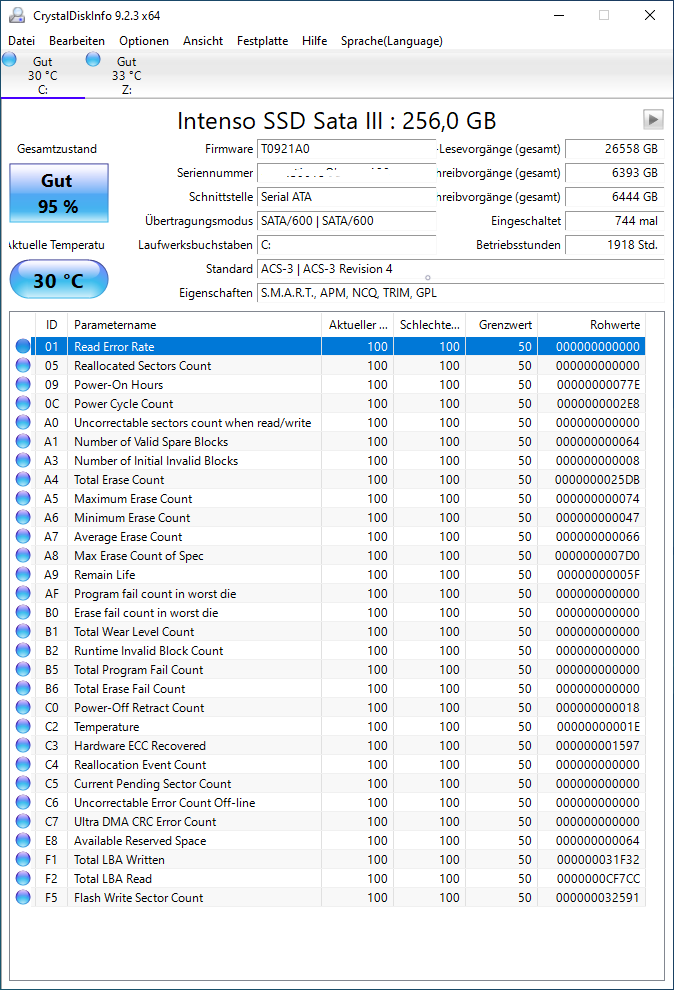Click the Grenzwert column header
Screen dimensions: 674x990
(x=502, y=325)
